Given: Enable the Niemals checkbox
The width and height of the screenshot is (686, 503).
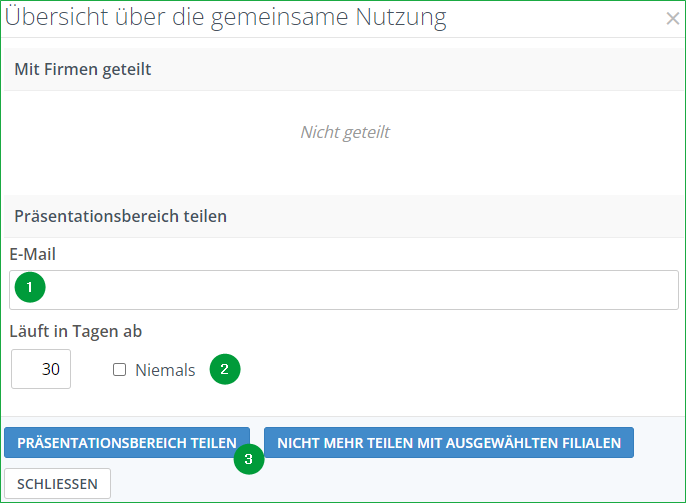Looking at the screenshot, I should pos(120,370).
